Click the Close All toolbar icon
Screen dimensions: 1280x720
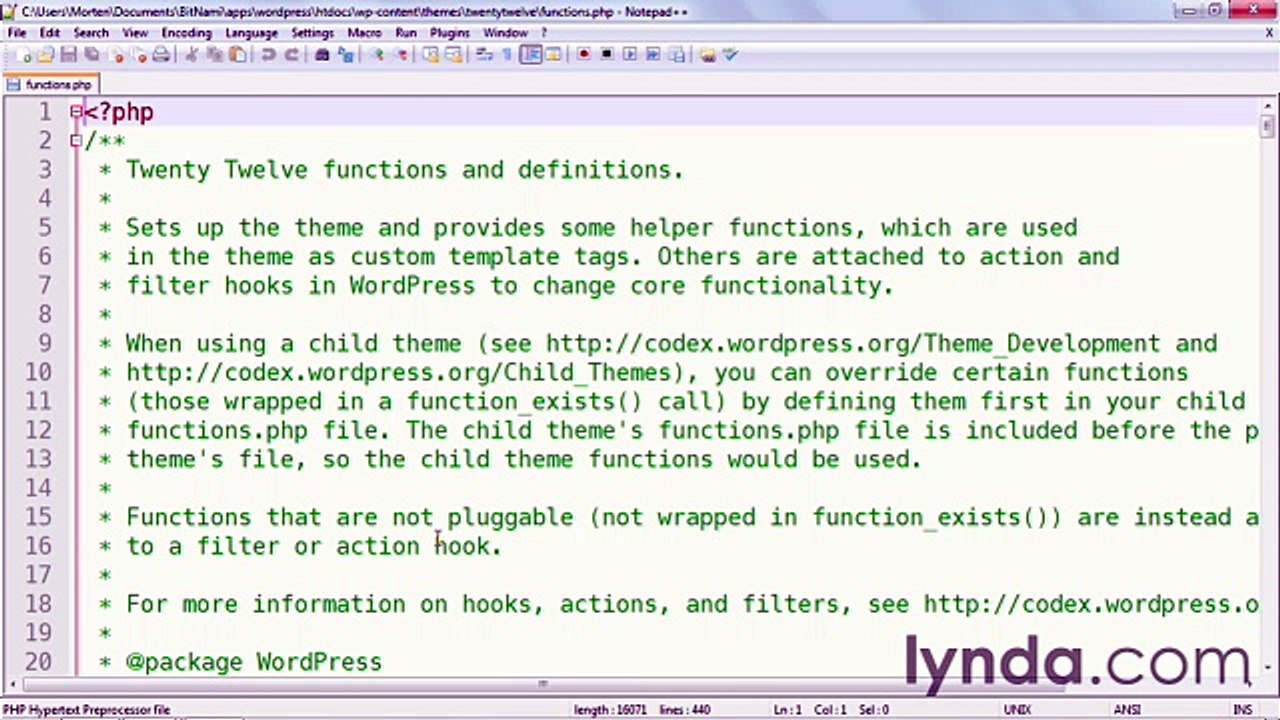140,55
